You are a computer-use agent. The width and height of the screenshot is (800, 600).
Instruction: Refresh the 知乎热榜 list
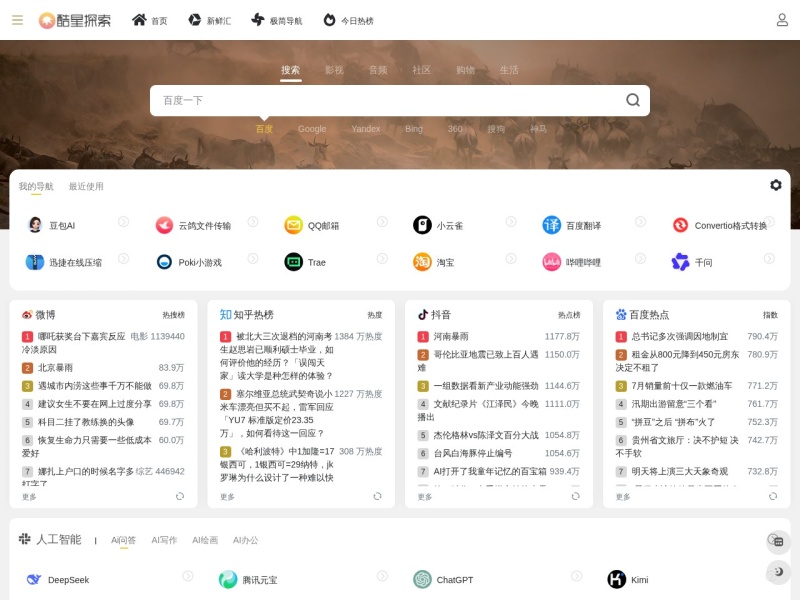click(377, 496)
